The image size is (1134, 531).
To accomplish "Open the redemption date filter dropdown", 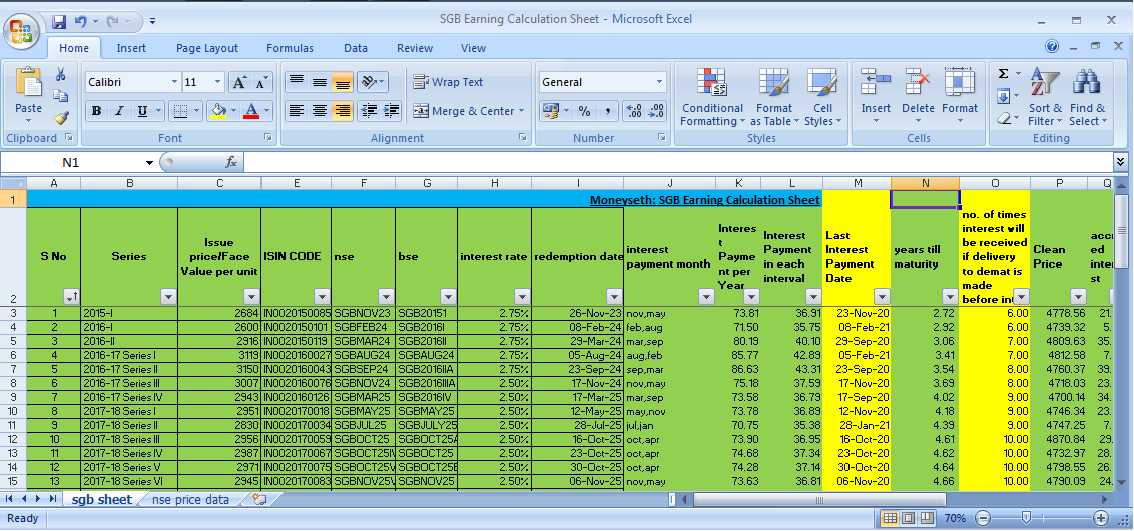I will point(614,296).
